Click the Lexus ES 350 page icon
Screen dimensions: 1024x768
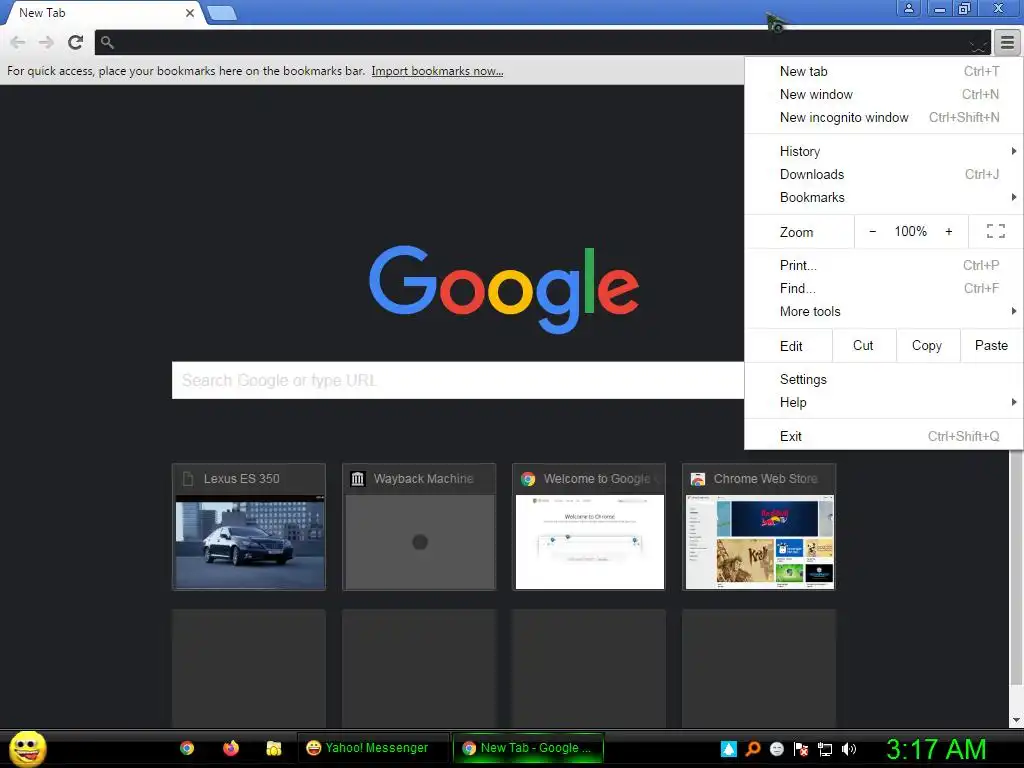click(x=188, y=479)
